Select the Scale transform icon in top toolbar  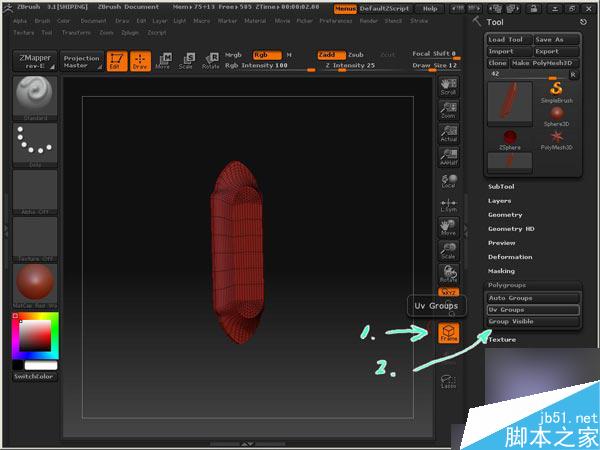186,61
